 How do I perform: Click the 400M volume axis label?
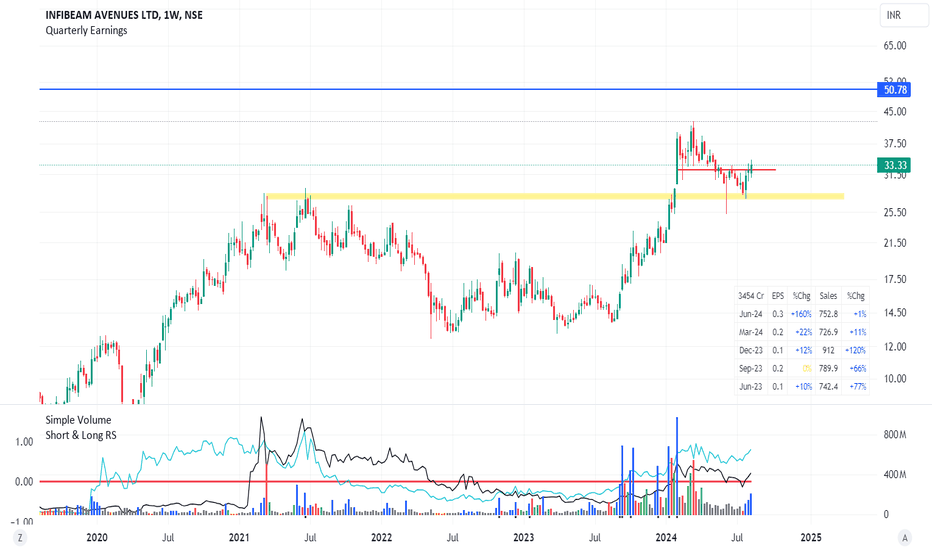(x=895, y=474)
